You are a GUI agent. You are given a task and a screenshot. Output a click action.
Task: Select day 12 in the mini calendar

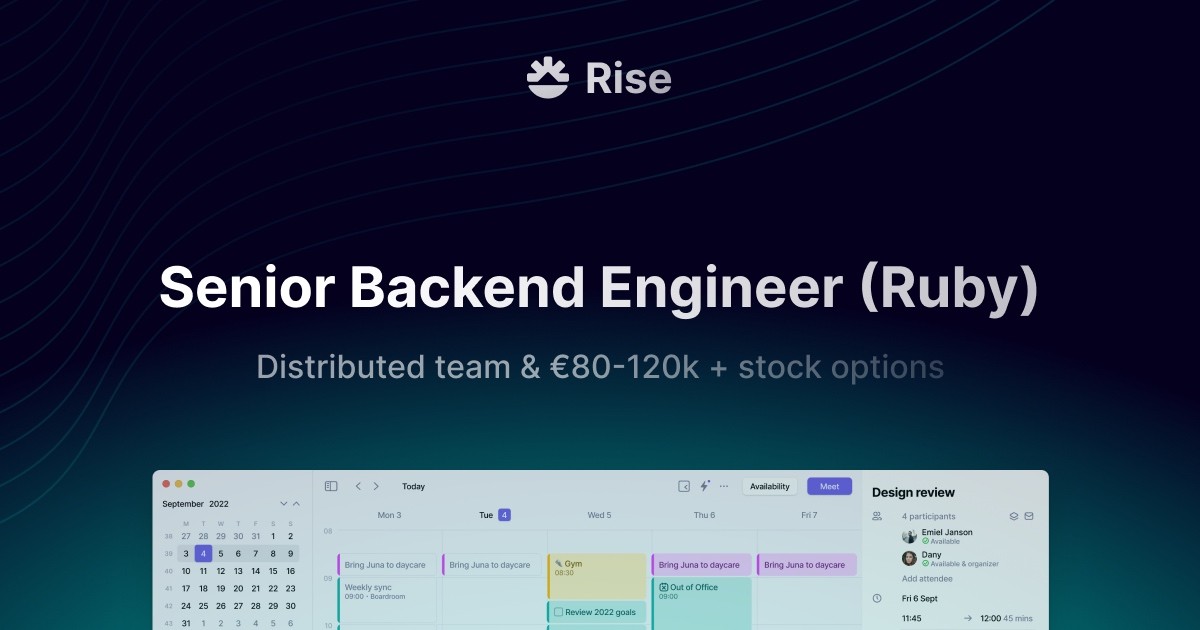click(221, 571)
